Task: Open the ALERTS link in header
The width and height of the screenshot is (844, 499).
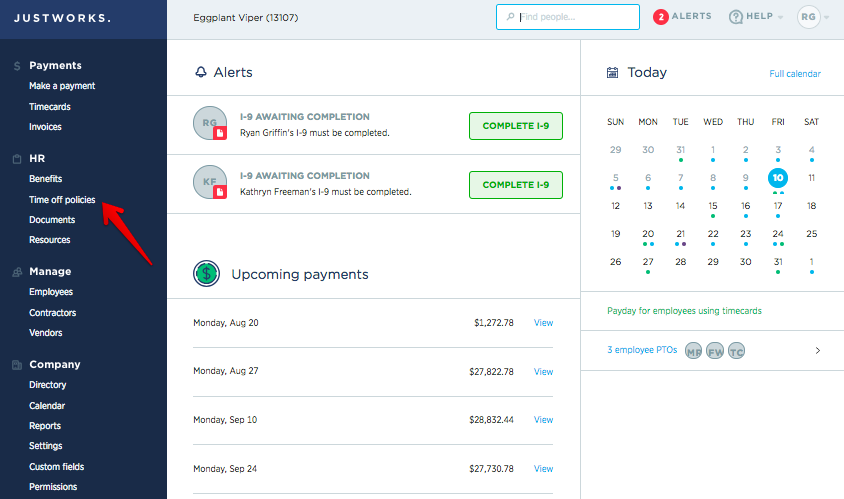Action: point(691,16)
